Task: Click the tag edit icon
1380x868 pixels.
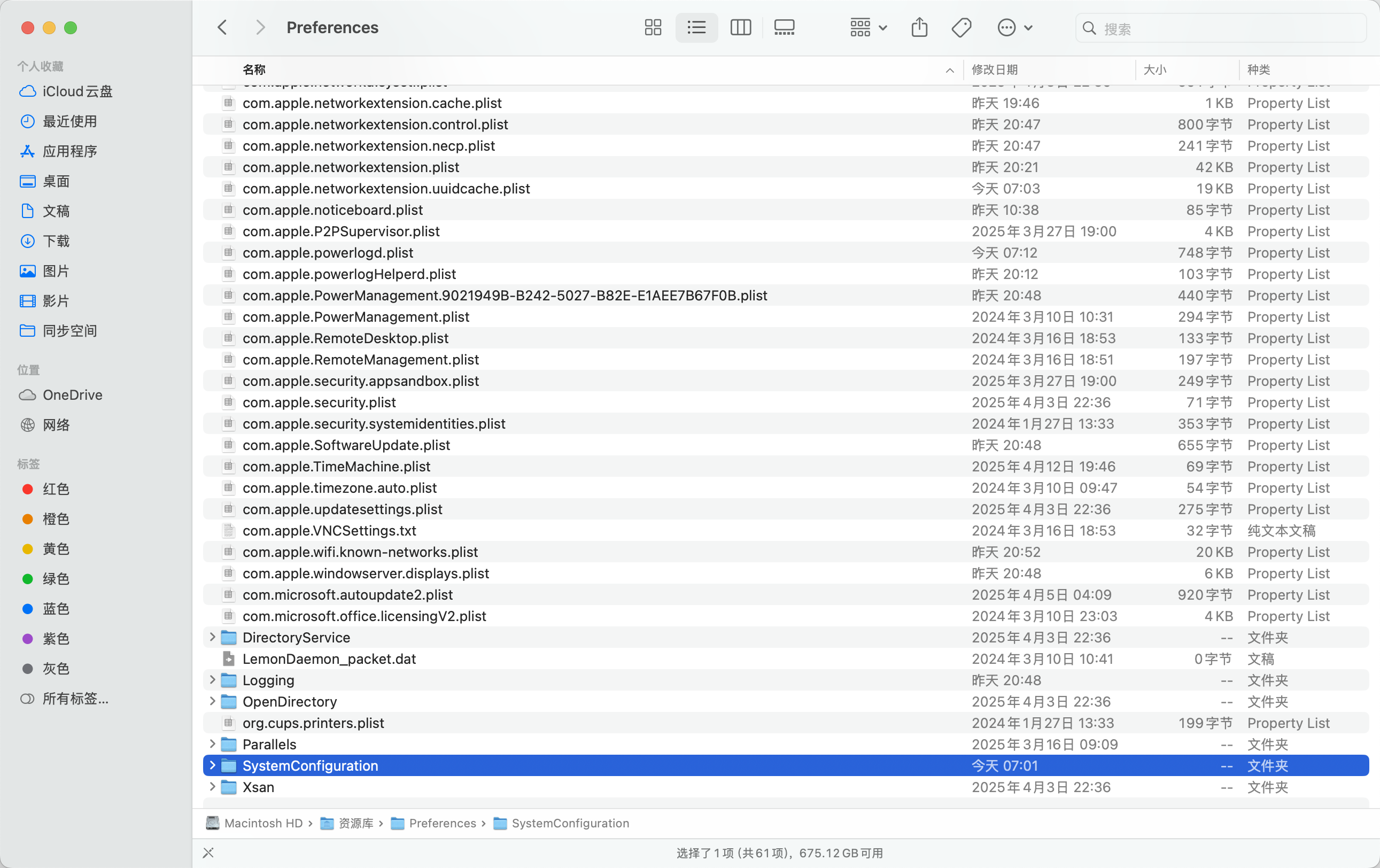Action: [x=961, y=27]
